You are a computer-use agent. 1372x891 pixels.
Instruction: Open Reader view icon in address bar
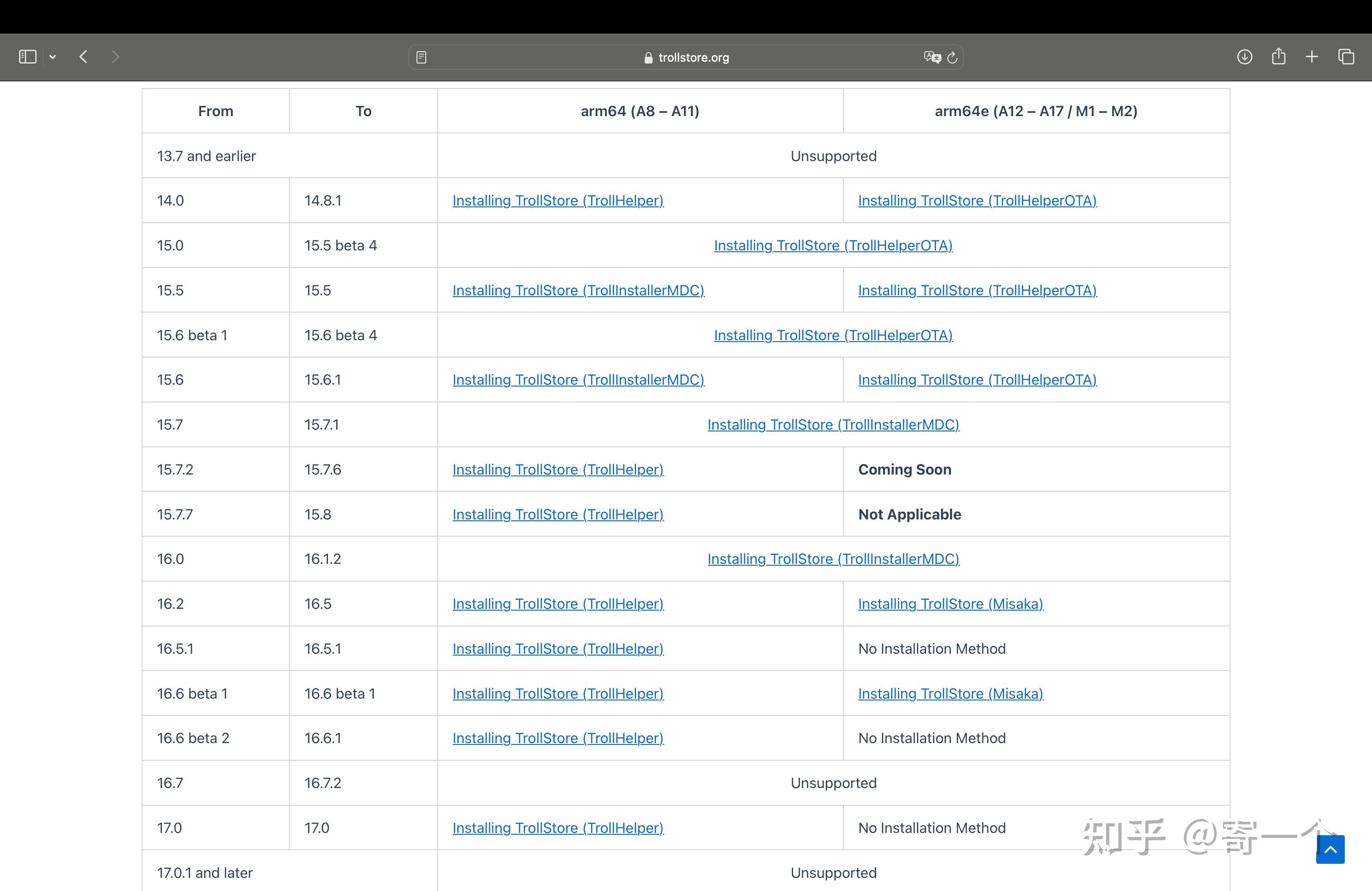(x=421, y=57)
